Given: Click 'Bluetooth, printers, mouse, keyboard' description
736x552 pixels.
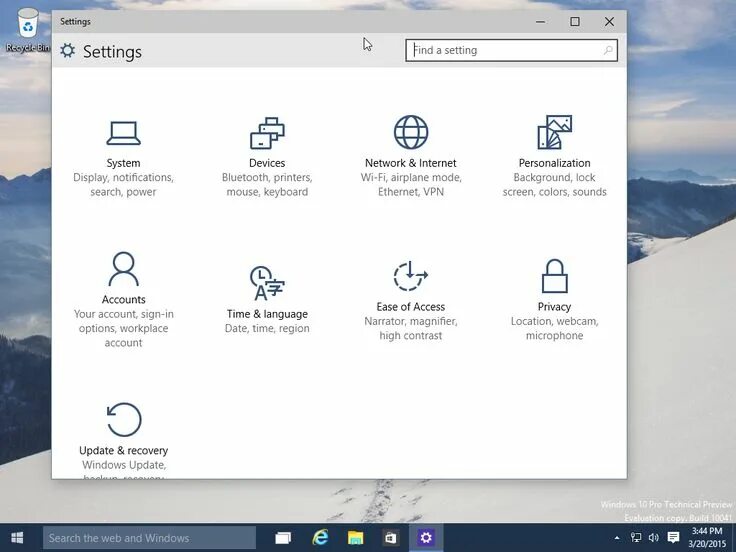Looking at the screenshot, I should click(267, 184).
